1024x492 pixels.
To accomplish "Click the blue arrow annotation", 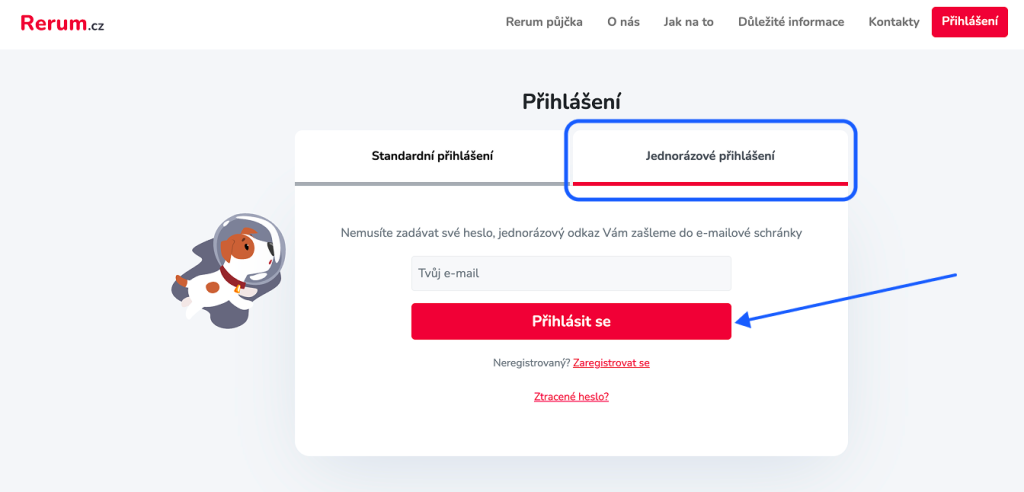I will coord(848,297).
